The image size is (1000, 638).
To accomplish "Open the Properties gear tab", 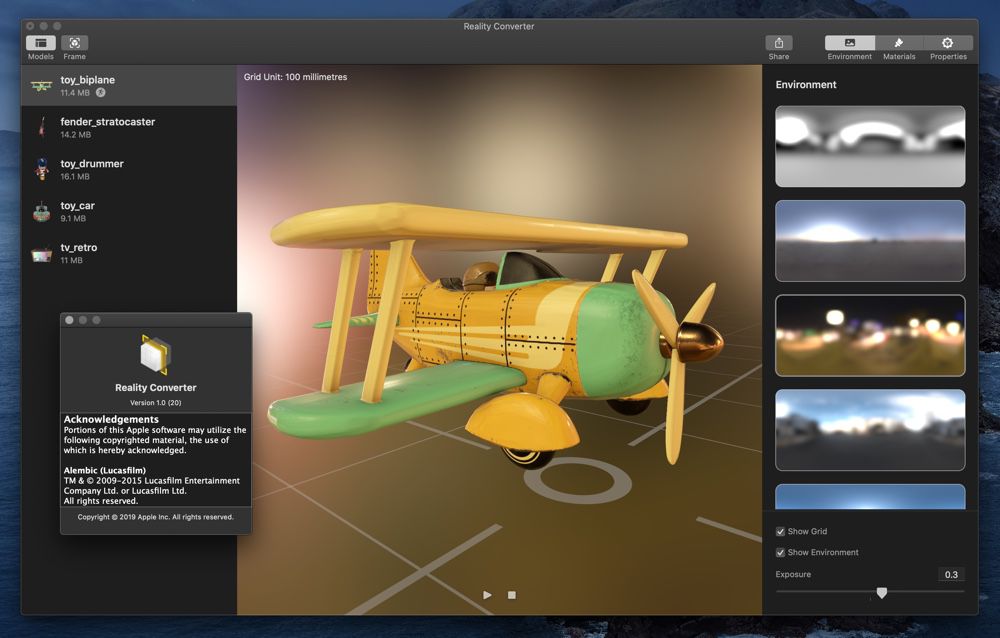I will 947,43.
